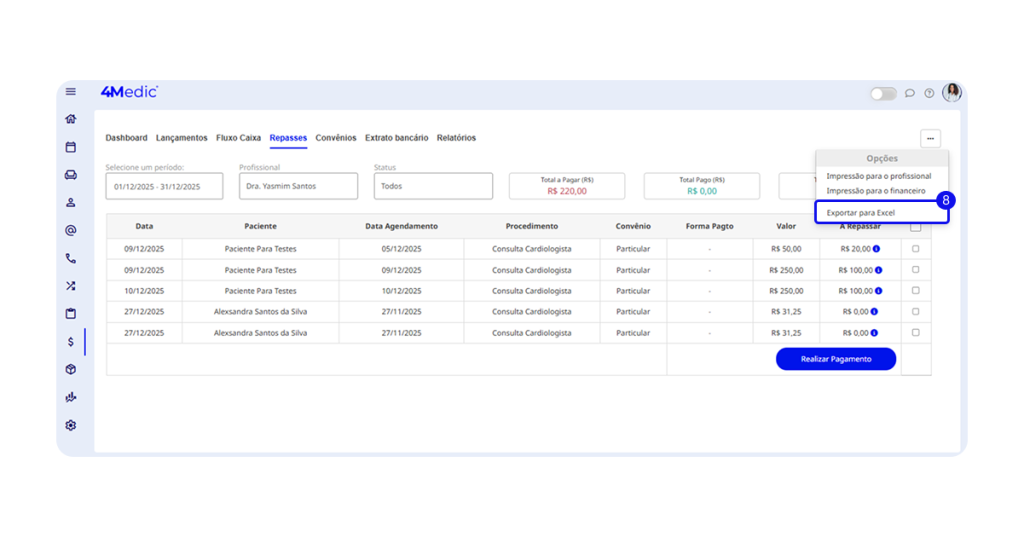This screenshot has height=537, width=1024.
Task: Open the help question mark icon
Action: (x=929, y=93)
